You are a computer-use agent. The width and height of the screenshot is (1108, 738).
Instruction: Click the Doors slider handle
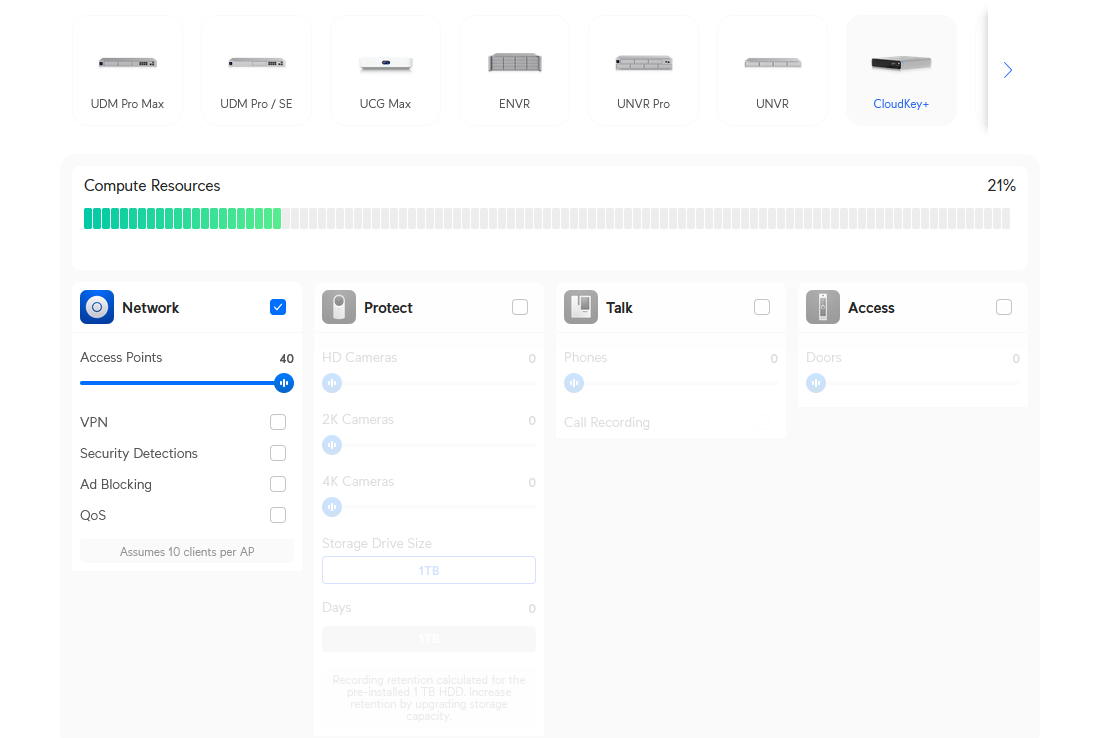click(x=816, y=383)
